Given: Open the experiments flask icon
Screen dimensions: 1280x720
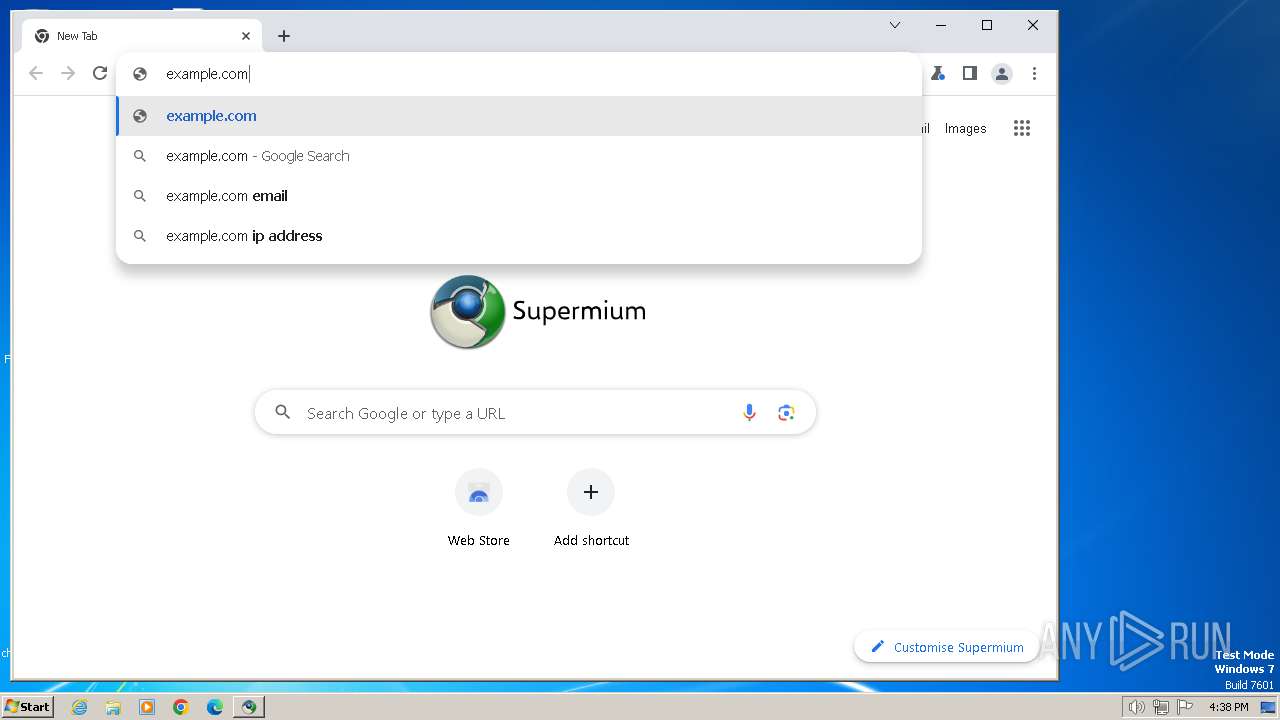Looking at the screenshot, I should point(937,73).
